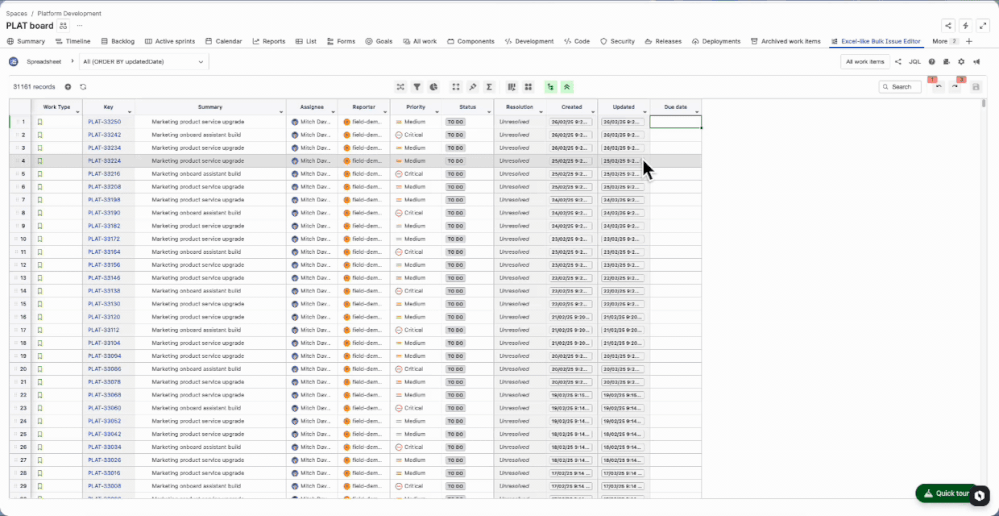Click the export icon beside help
This screenshot has width=999, height=516.
pyautogui.click(x=946, y=62)
